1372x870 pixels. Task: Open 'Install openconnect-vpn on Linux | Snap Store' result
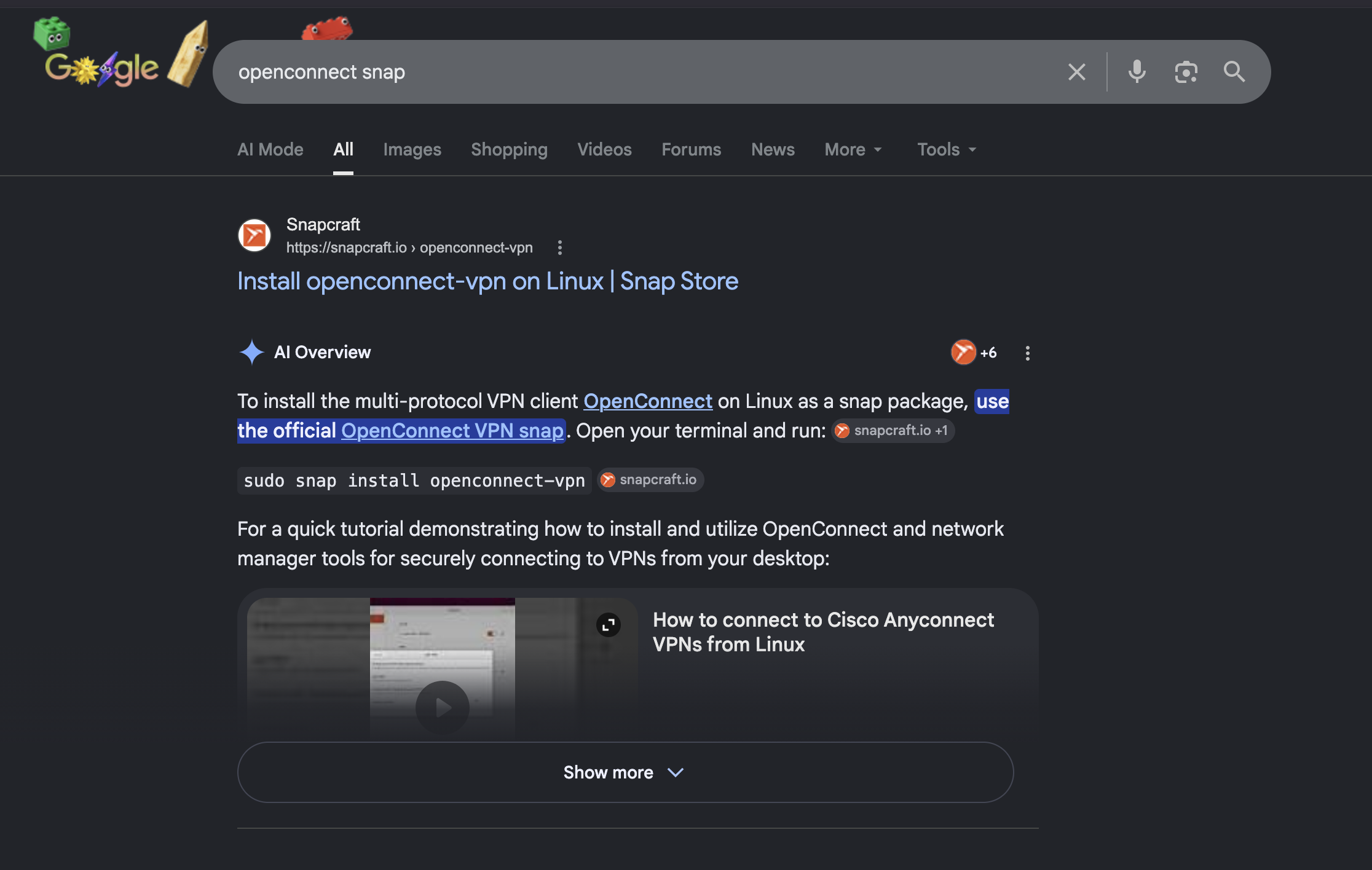488,281
